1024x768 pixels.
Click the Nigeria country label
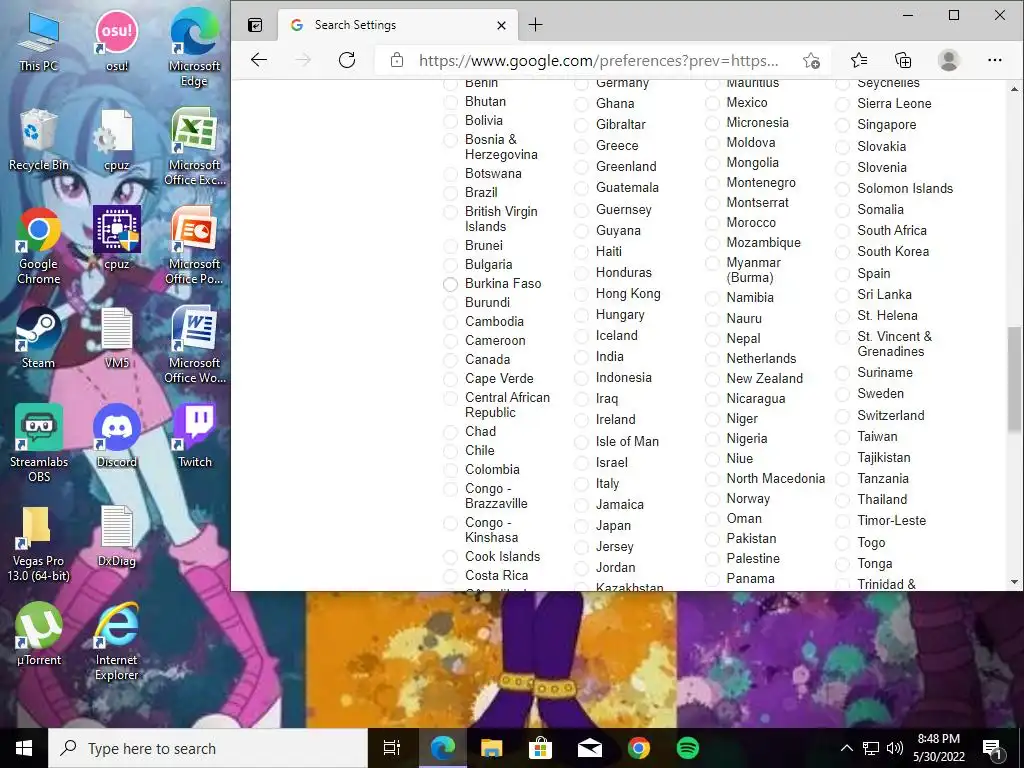point(747,439)
